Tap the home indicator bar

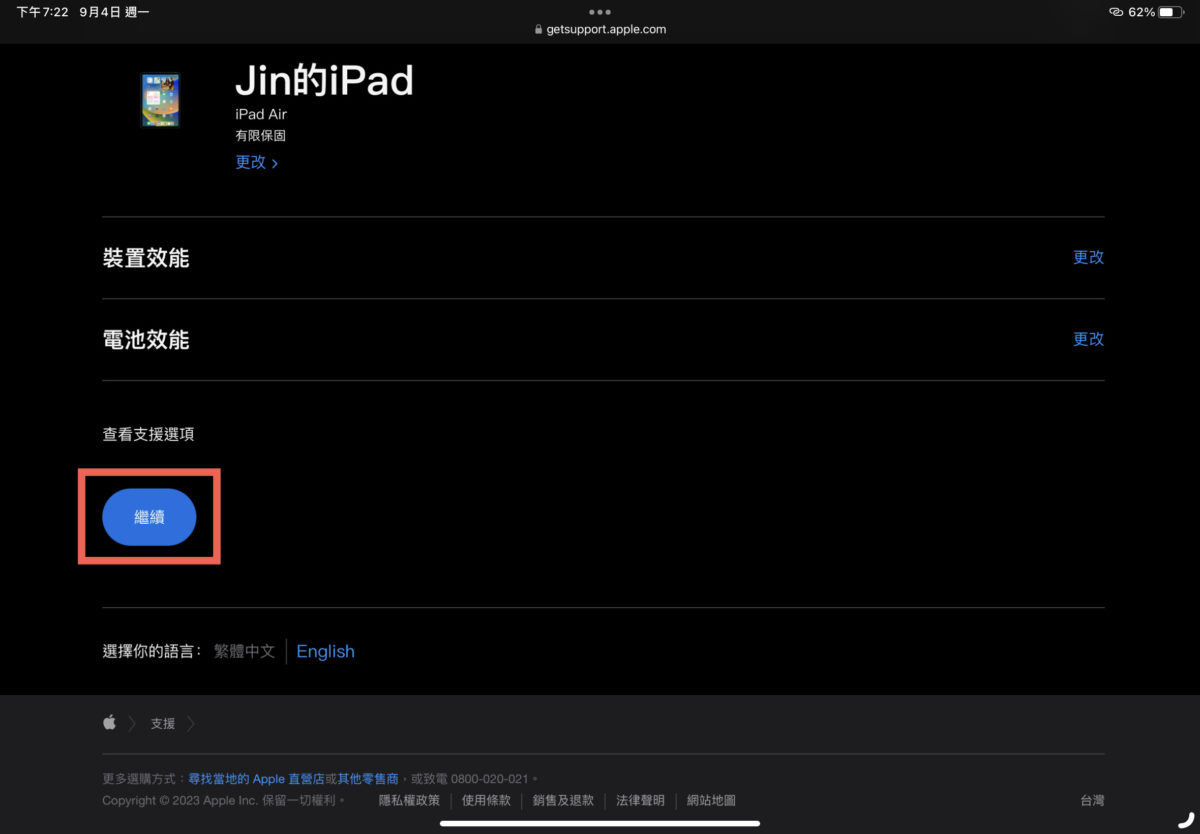pyautogui.click(x=600, y=823)
